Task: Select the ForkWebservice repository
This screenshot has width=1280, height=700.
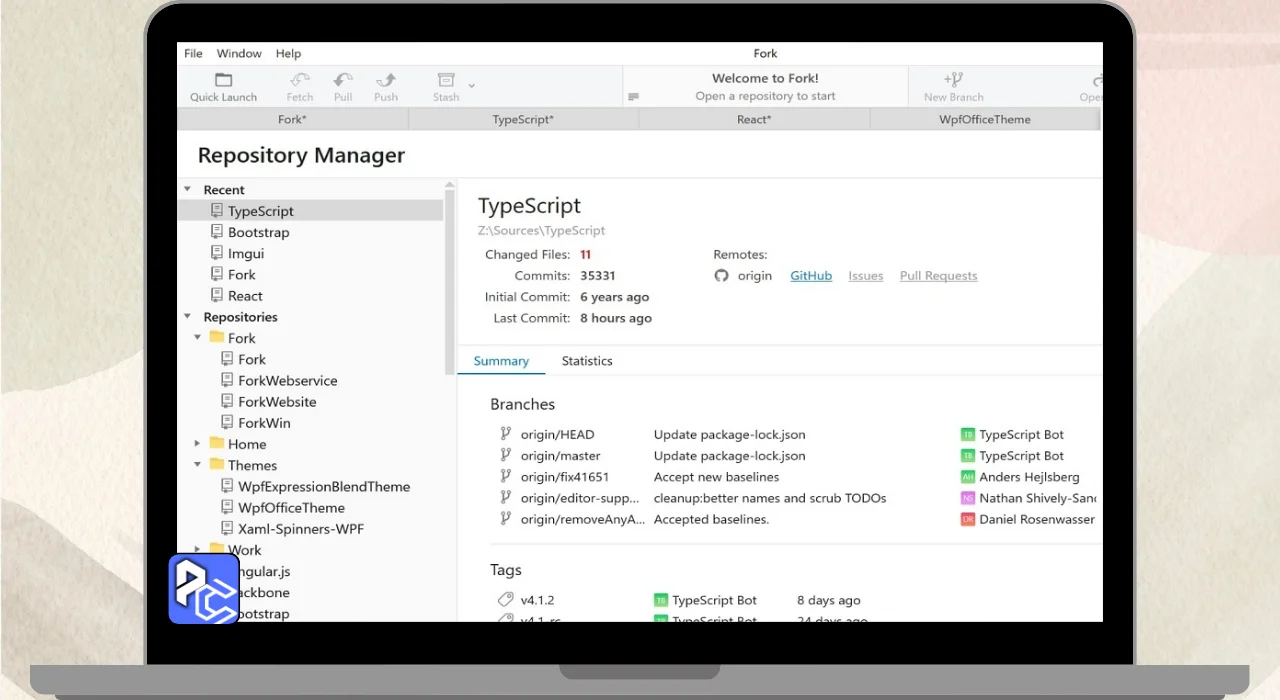Action: coord(287,381)
